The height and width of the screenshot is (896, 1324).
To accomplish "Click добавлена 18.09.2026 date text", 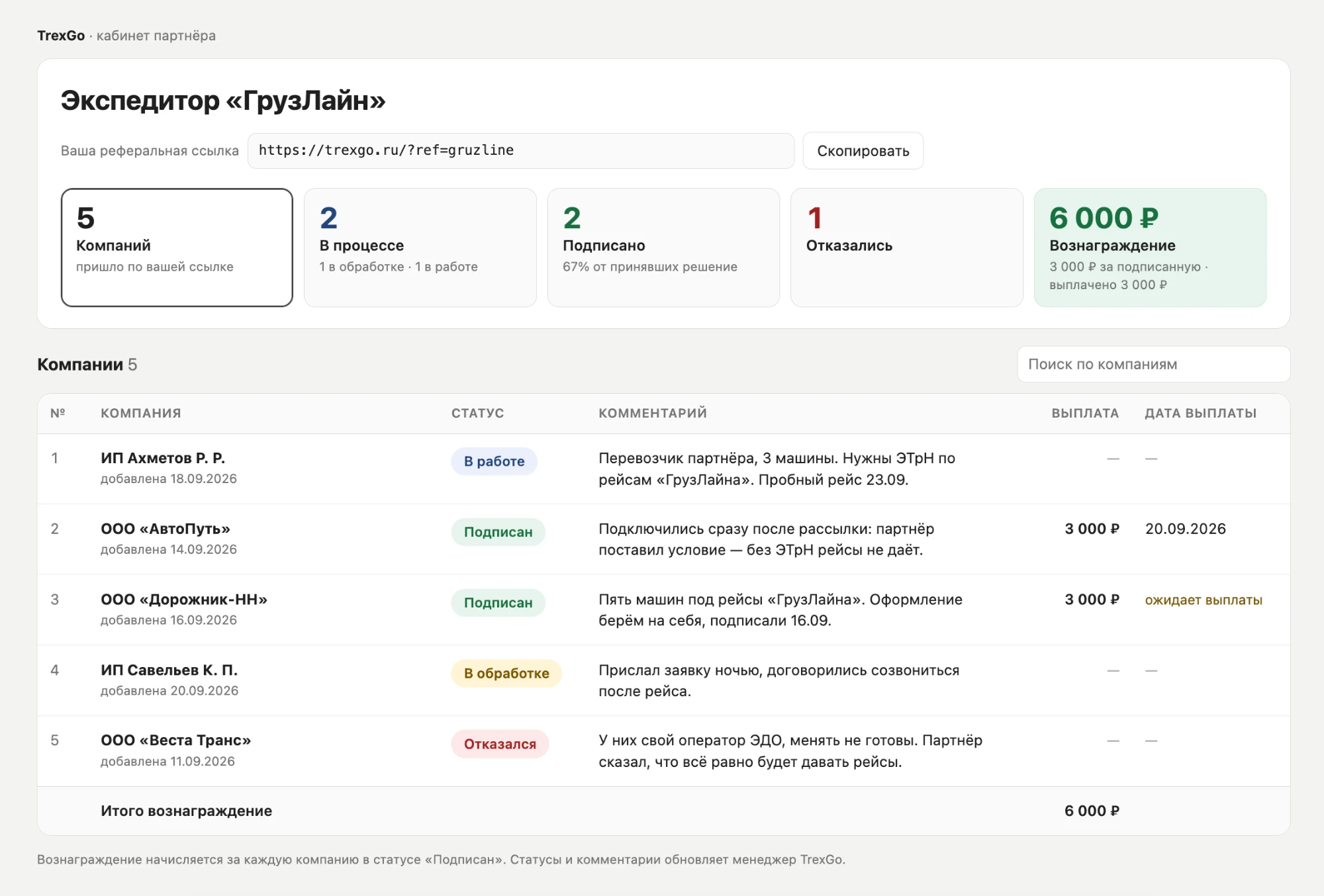I will pyautogui.click(x=168, y=478).
